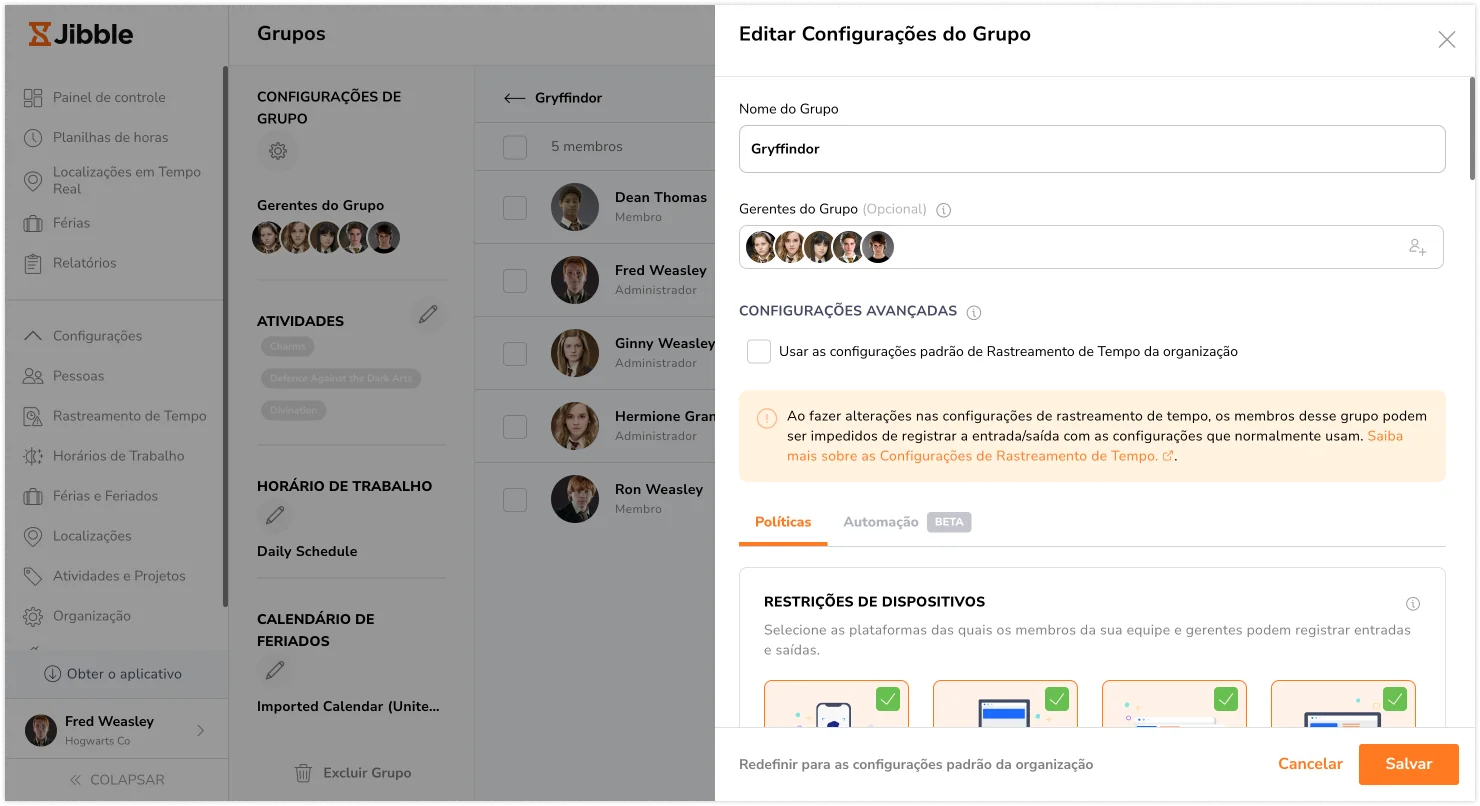The image size is (1480, 806).
Task: Open Pessoas people icon
Action: click(33, 376)
